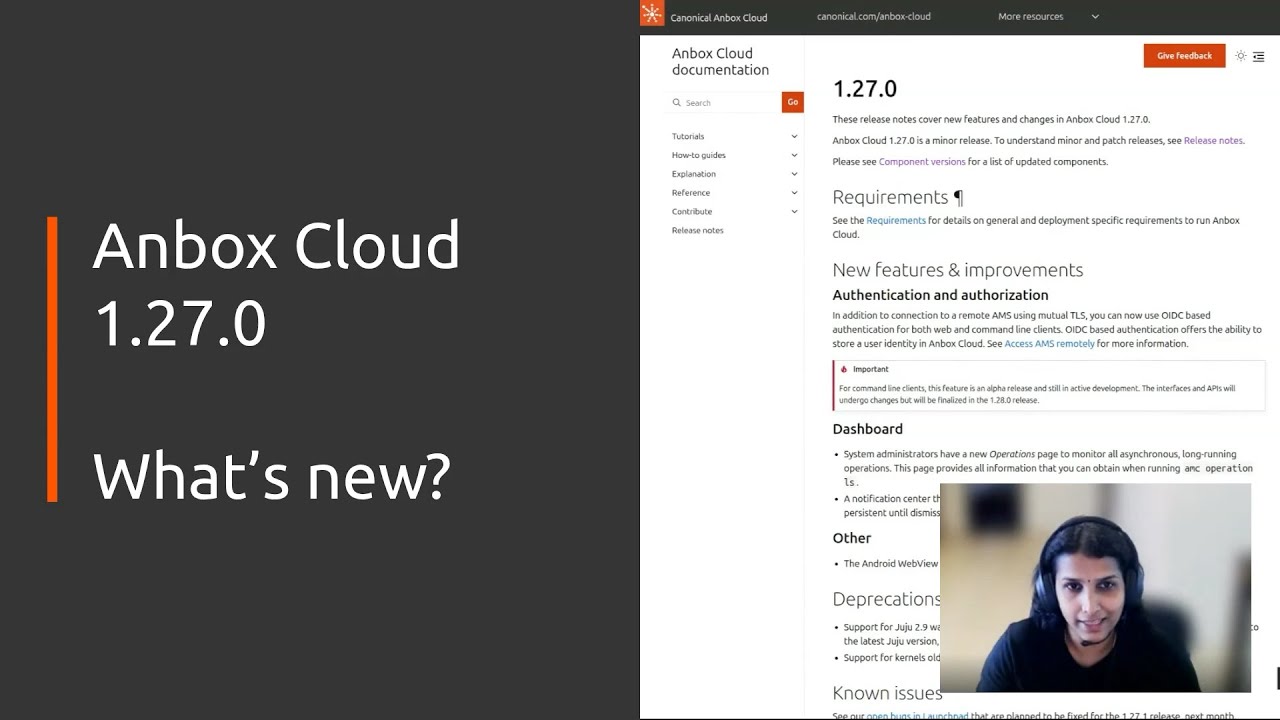Click the Canonical Anbox Cloud logo icon

pos(652,14)
